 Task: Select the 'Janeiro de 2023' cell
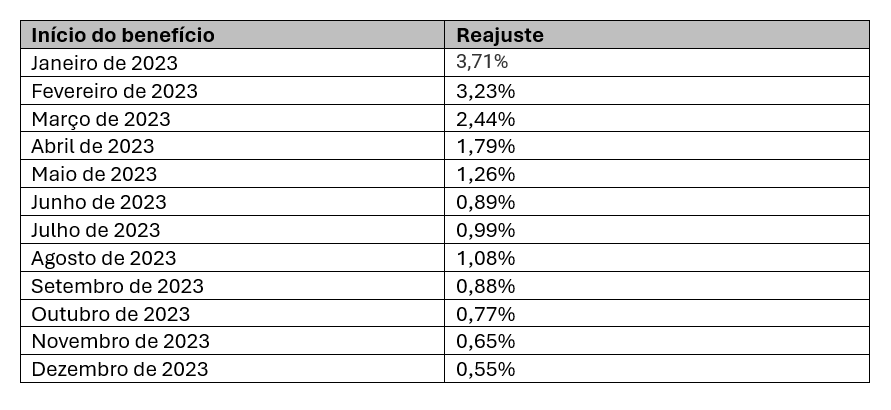coord(232,62)
